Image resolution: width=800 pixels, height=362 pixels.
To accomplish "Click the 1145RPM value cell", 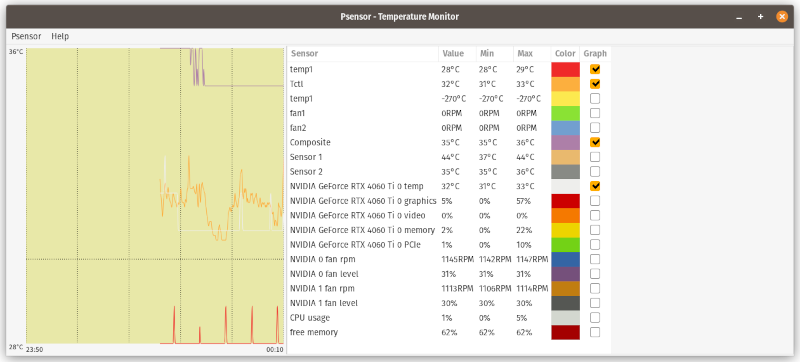I will click(x=458, y=259).
